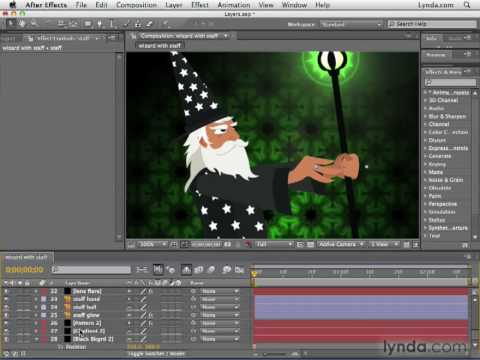Select the Rectangle mask tool
The height and width of the screenshot is (360, 480).
click(87, 24)
